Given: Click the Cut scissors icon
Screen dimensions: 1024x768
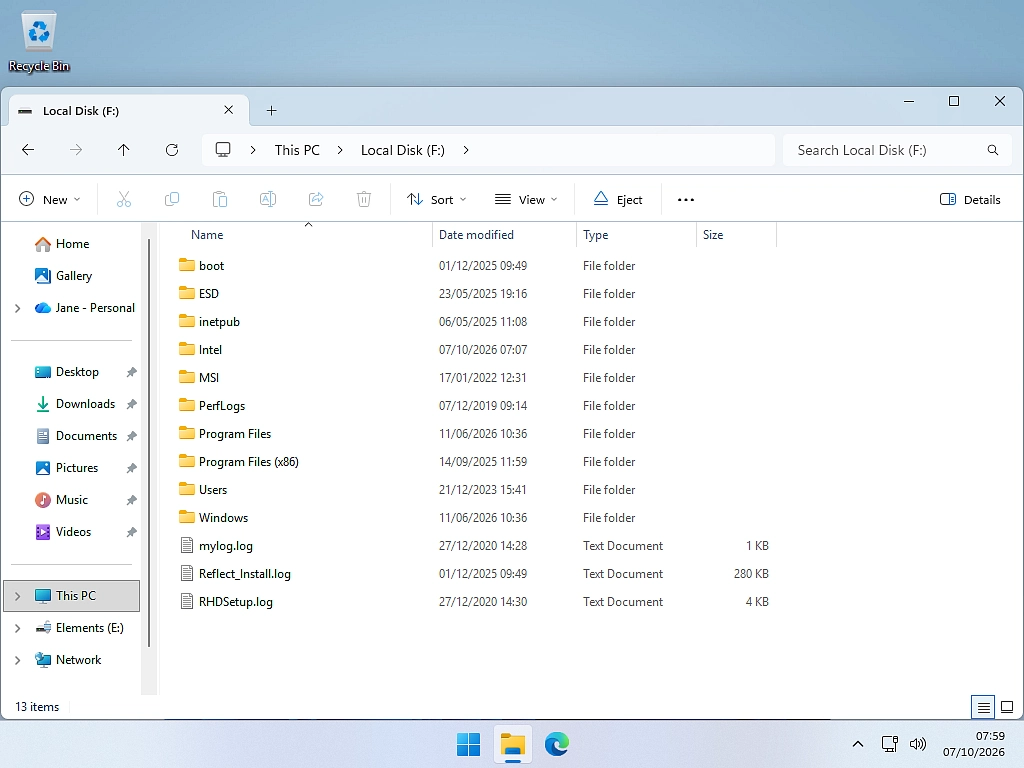Looking at the screenshot, I should click(123, 199).
